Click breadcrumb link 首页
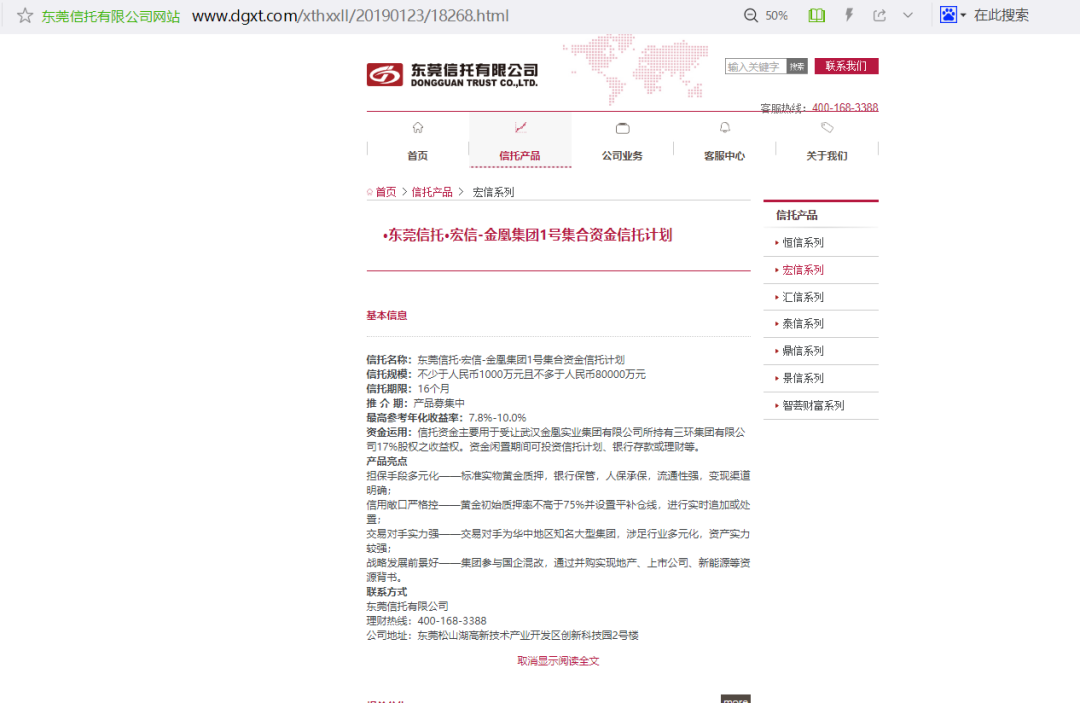 tap(386, 192)
